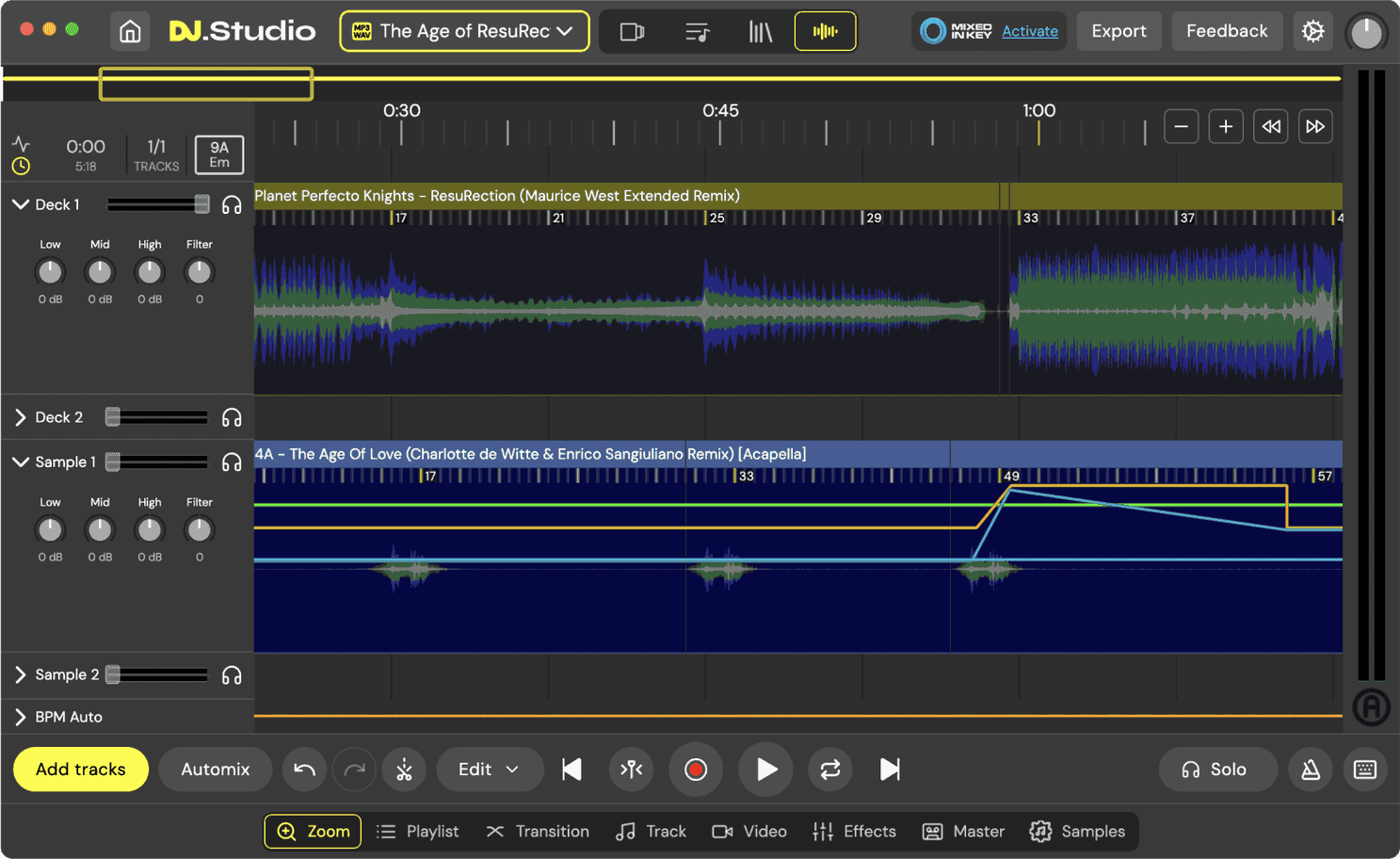Viewport: 1400px width, 859px height.
Task: Split the track at the playhead
Action: [x=631, y=770]
